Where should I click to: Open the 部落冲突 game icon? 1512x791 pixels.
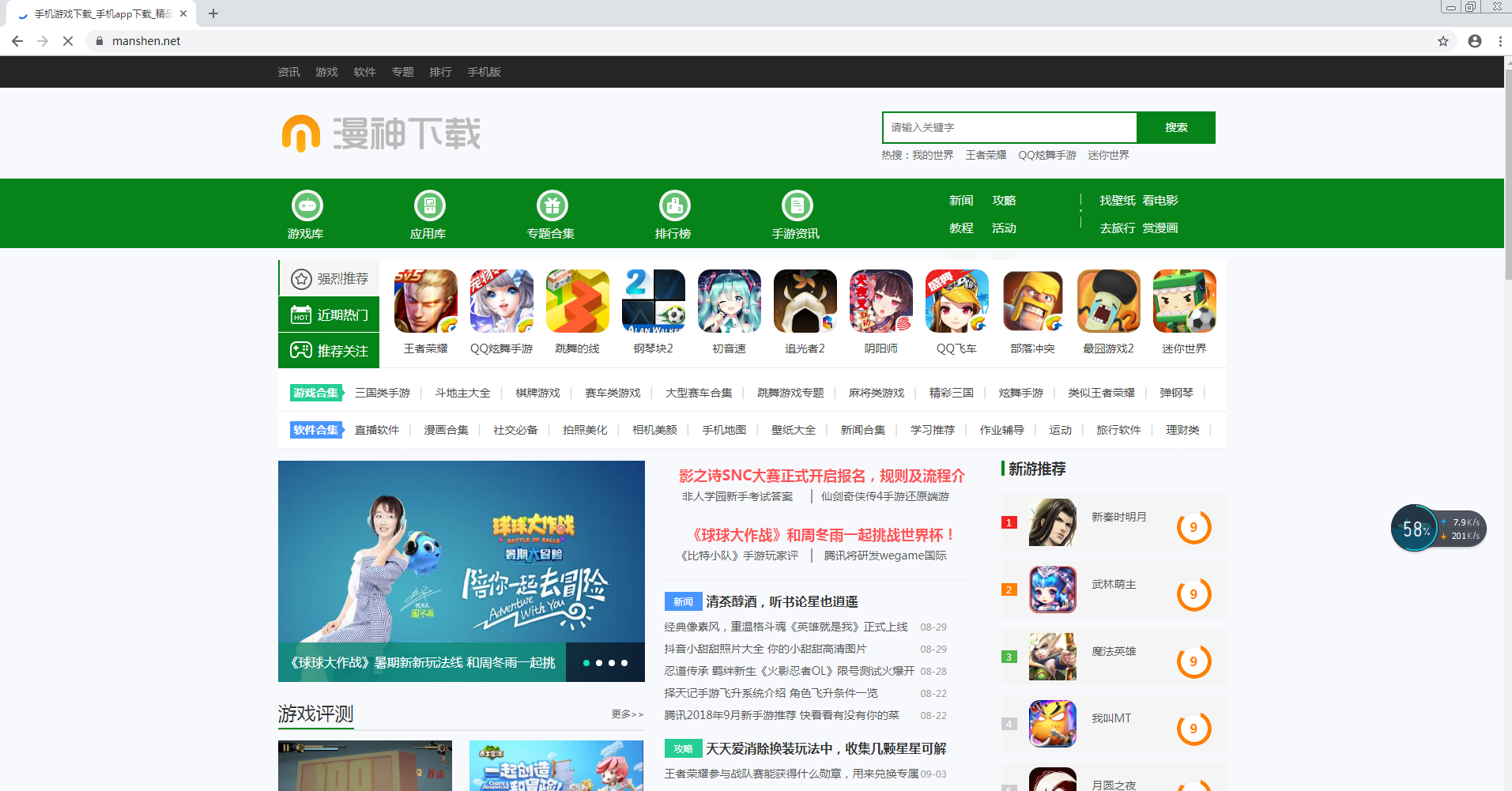point(1033,301)
